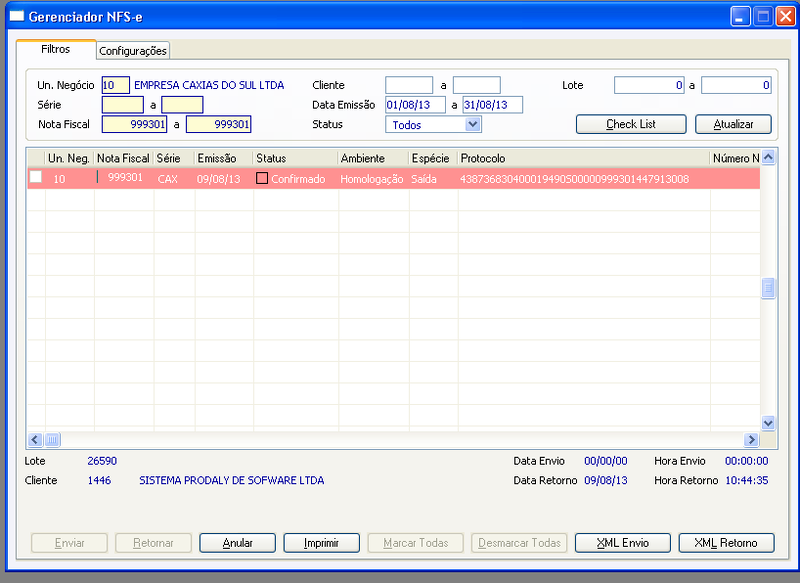Edit the Data Emissão start date 01/08/13

pos(415,105)
